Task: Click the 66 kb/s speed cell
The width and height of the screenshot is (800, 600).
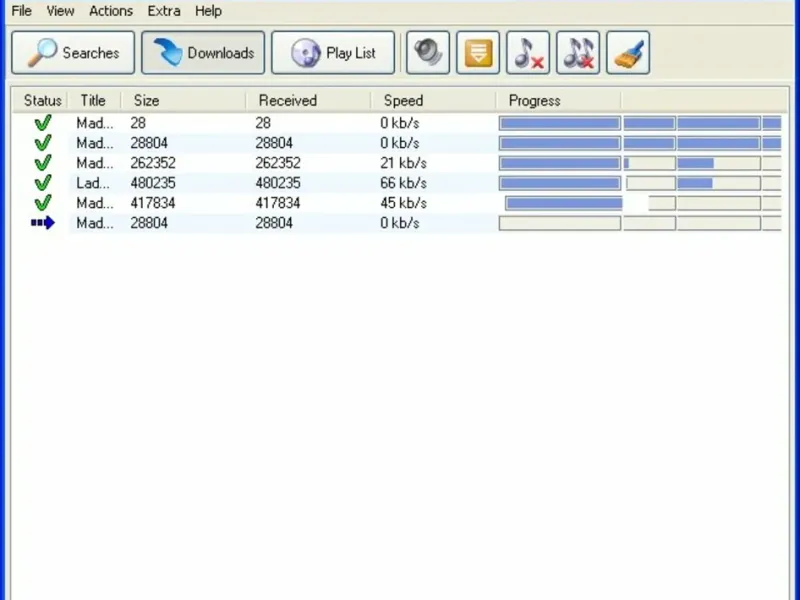Action: point(403,183)
